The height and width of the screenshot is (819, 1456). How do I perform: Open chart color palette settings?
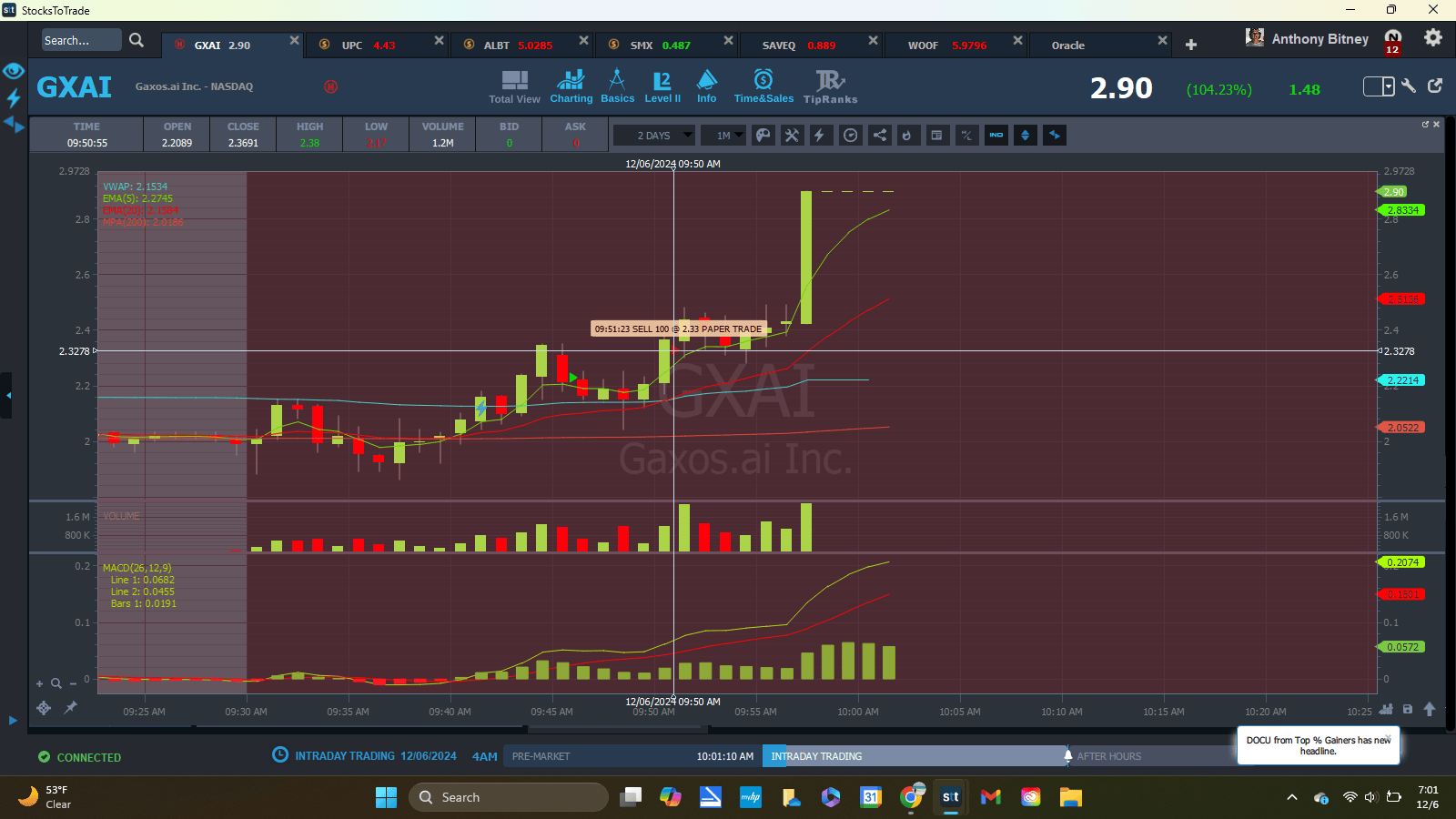(763, 136)
